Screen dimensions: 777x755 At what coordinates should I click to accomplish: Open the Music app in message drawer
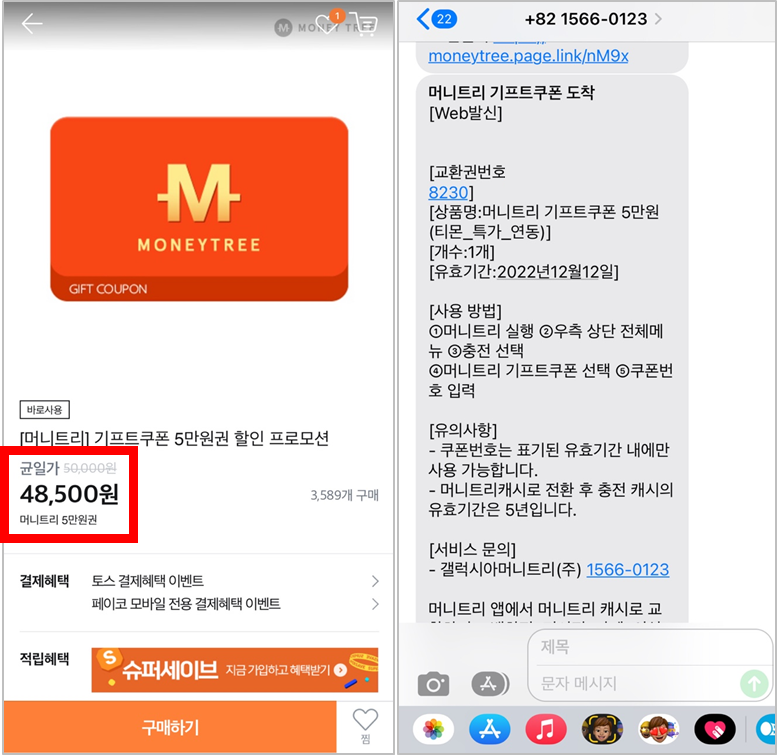pyautogui.click(x=546, y=729)
